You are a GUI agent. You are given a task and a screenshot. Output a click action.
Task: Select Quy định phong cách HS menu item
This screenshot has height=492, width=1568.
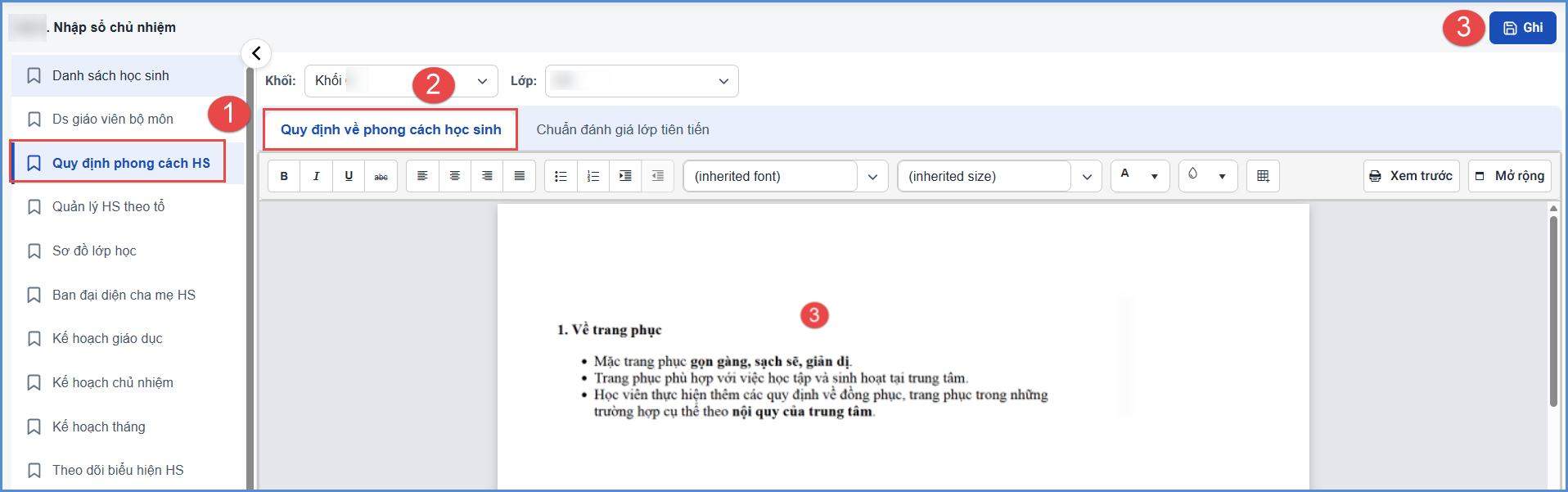click(128, 163)
